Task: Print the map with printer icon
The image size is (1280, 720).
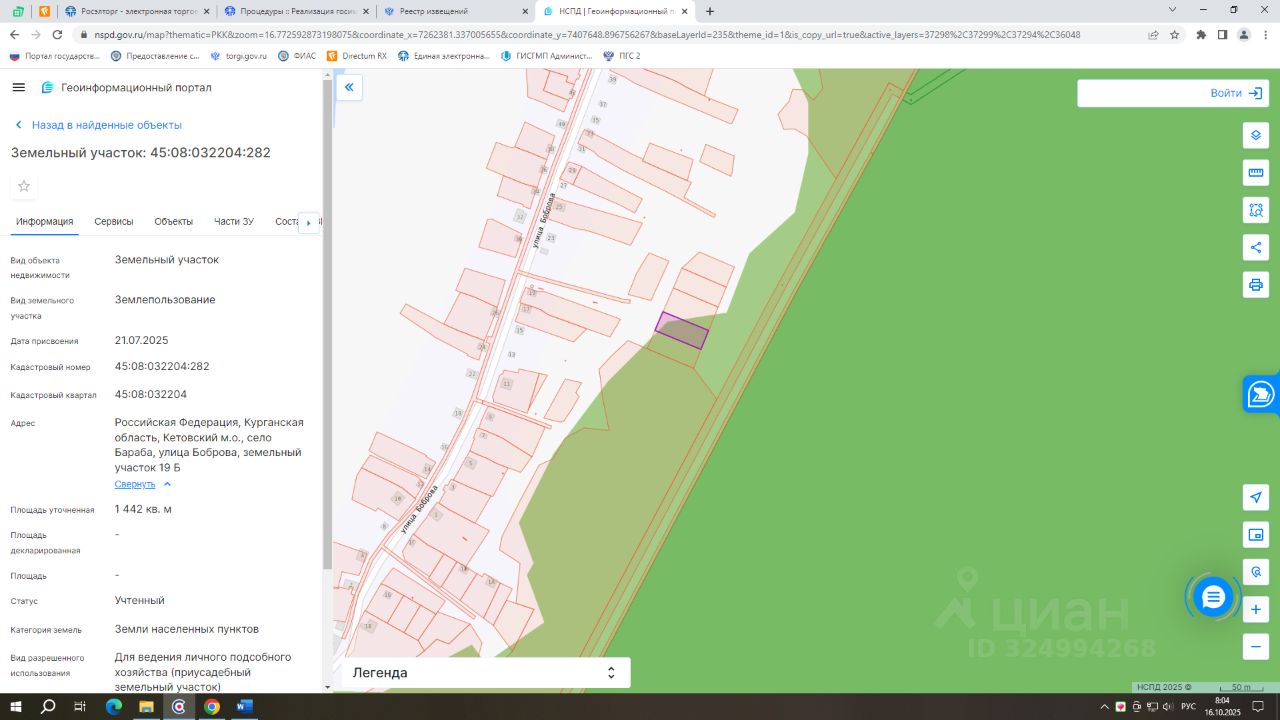Action: (1256, 285)
